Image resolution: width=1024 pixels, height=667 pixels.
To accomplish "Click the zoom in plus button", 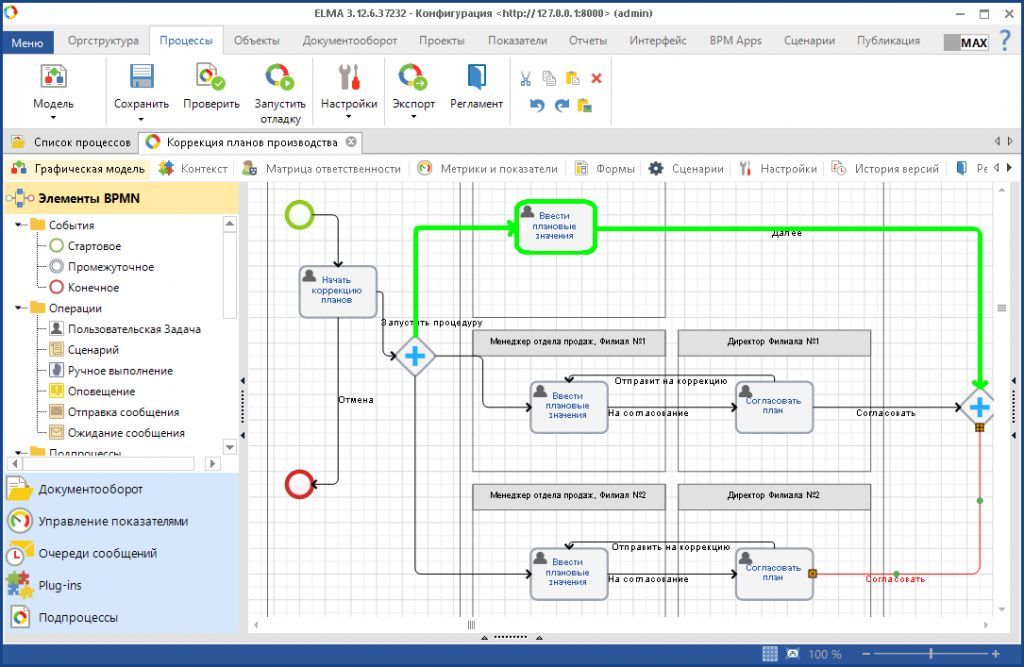I will coord(995,653).
